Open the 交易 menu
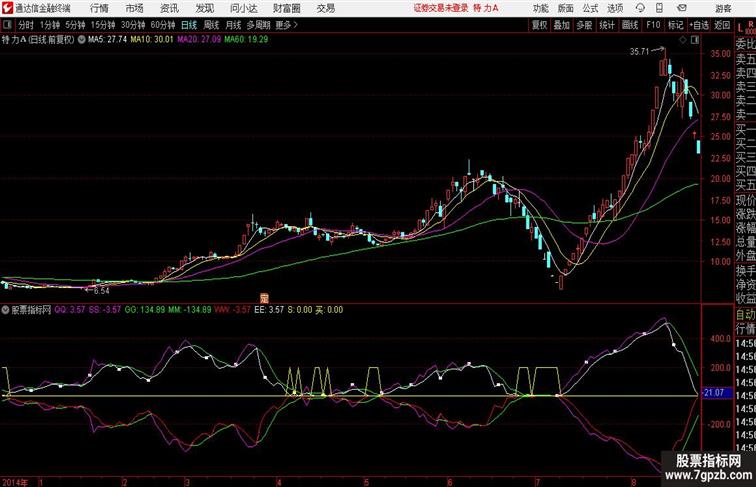Screen dimensions: 756x487 click(325, 8)
